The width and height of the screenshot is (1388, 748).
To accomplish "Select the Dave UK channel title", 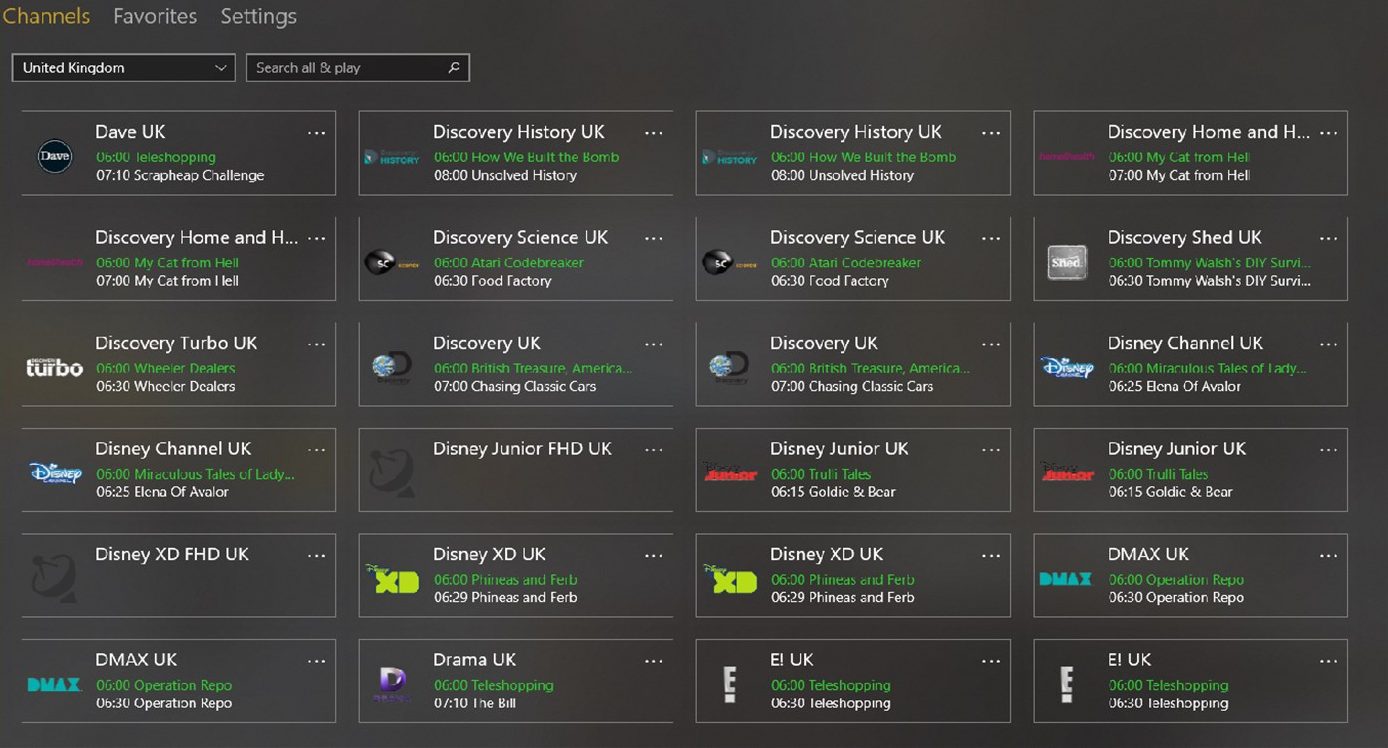I will [130, 132].
